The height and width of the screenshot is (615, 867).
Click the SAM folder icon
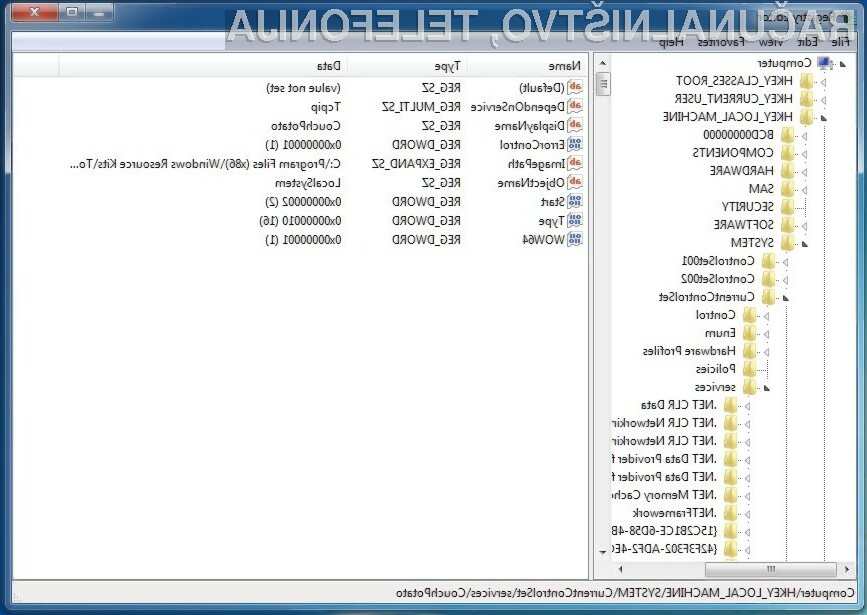tap(787, 189)
